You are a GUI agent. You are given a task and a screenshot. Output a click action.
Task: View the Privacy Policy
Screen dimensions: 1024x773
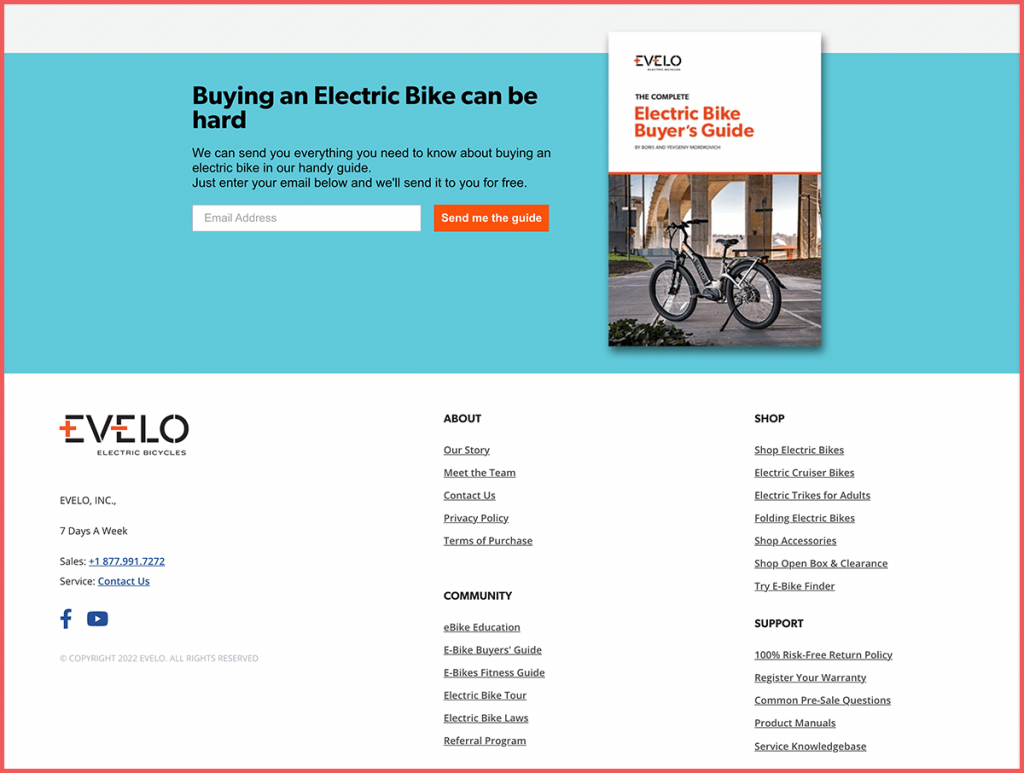(x=476, y=518)
